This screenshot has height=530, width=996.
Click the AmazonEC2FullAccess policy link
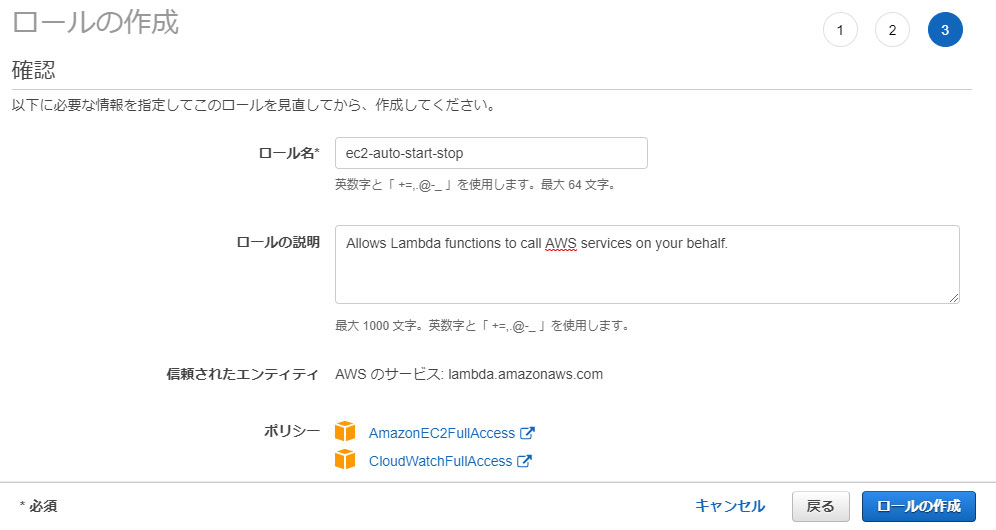click(441, 433)
